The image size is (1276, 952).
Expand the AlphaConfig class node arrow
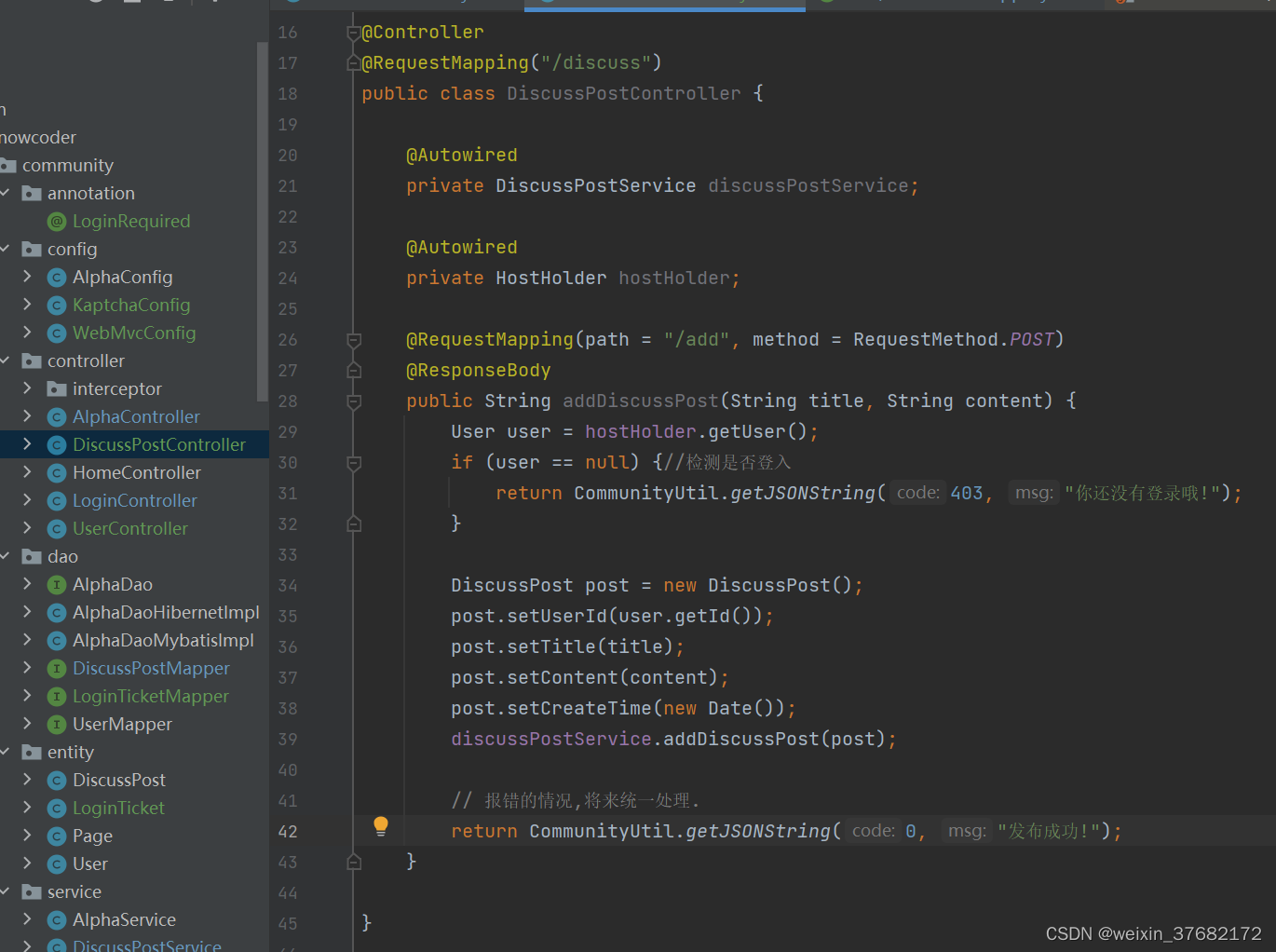[27, 277]
